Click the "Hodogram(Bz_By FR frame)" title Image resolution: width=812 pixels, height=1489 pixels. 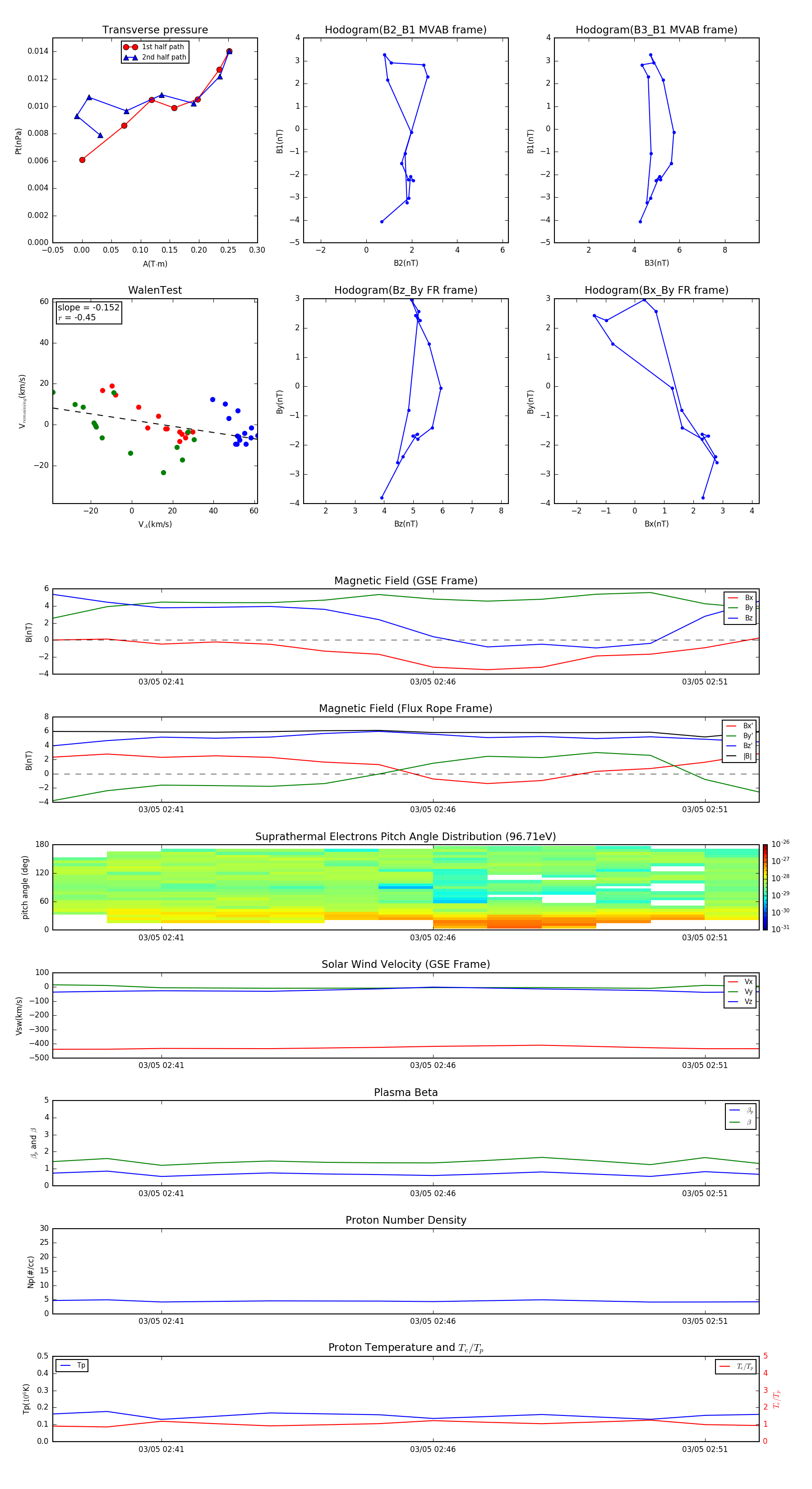406,290
